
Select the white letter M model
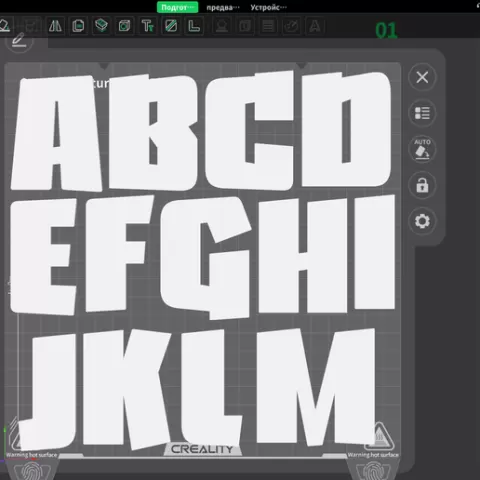(316, 387)
